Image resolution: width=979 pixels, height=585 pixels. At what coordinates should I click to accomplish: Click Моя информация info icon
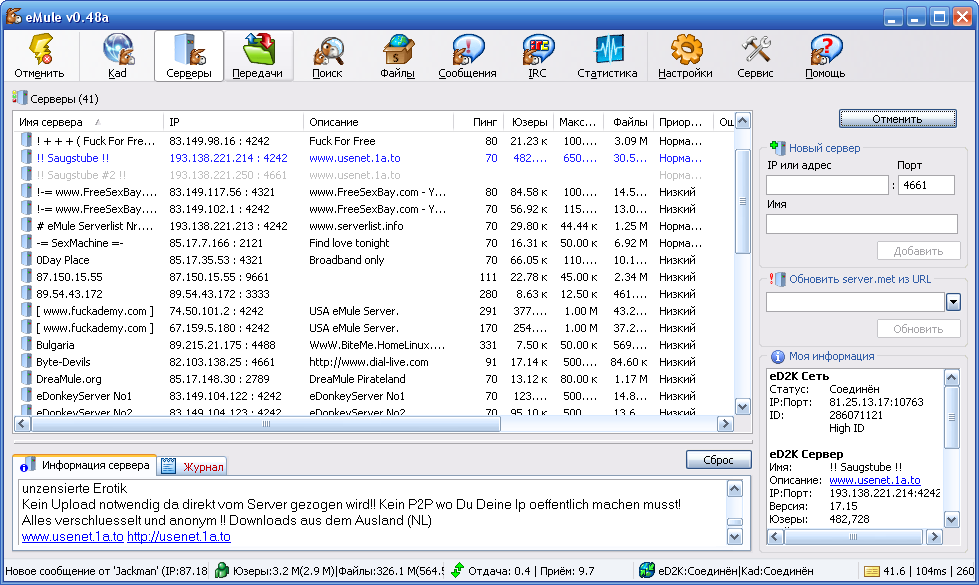[x=777, y=356]
